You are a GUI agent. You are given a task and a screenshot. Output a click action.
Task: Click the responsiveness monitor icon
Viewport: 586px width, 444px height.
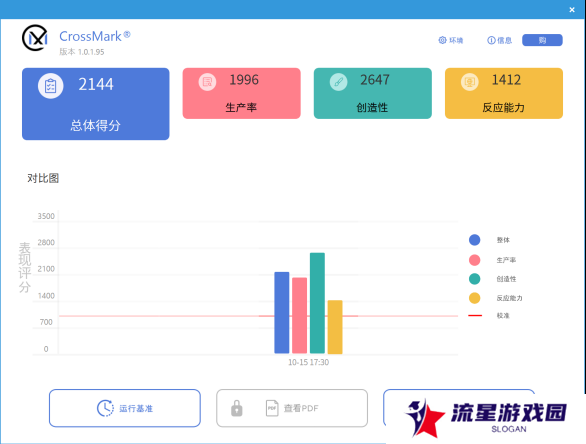[470, 81]
